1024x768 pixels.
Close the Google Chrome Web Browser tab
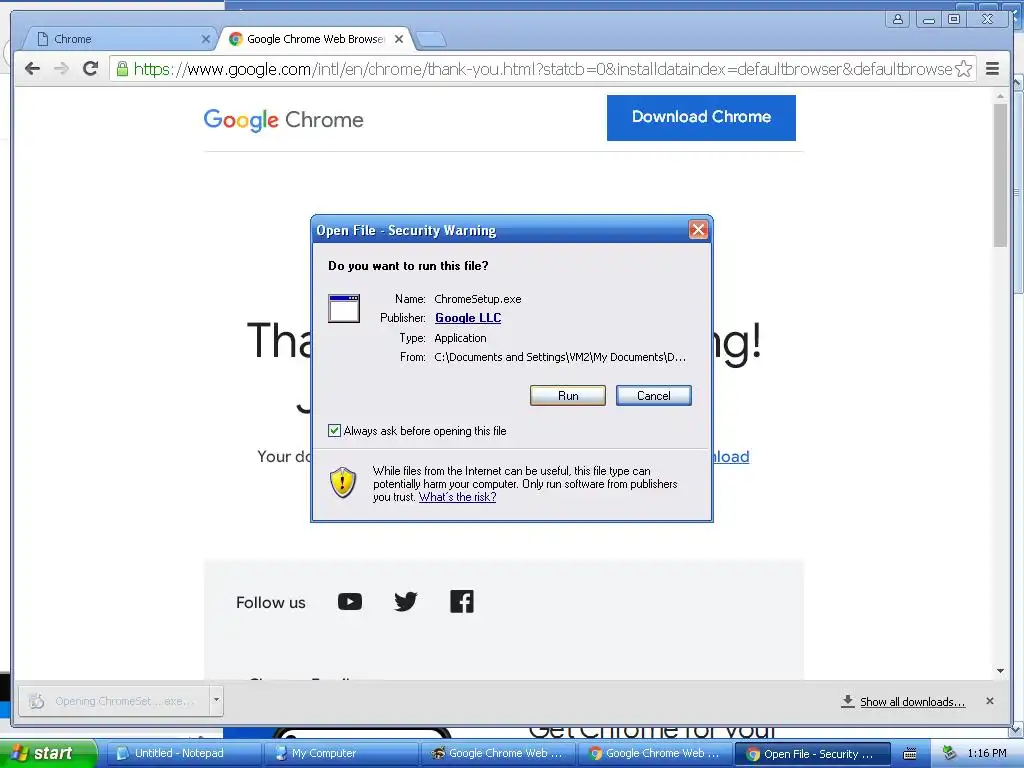point(399,39)
